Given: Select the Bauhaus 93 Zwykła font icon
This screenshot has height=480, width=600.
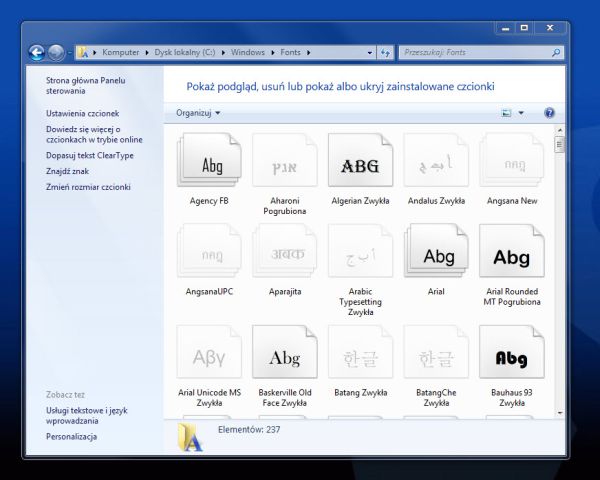Looking at the screenshot, I should click(x=512, y=352).
